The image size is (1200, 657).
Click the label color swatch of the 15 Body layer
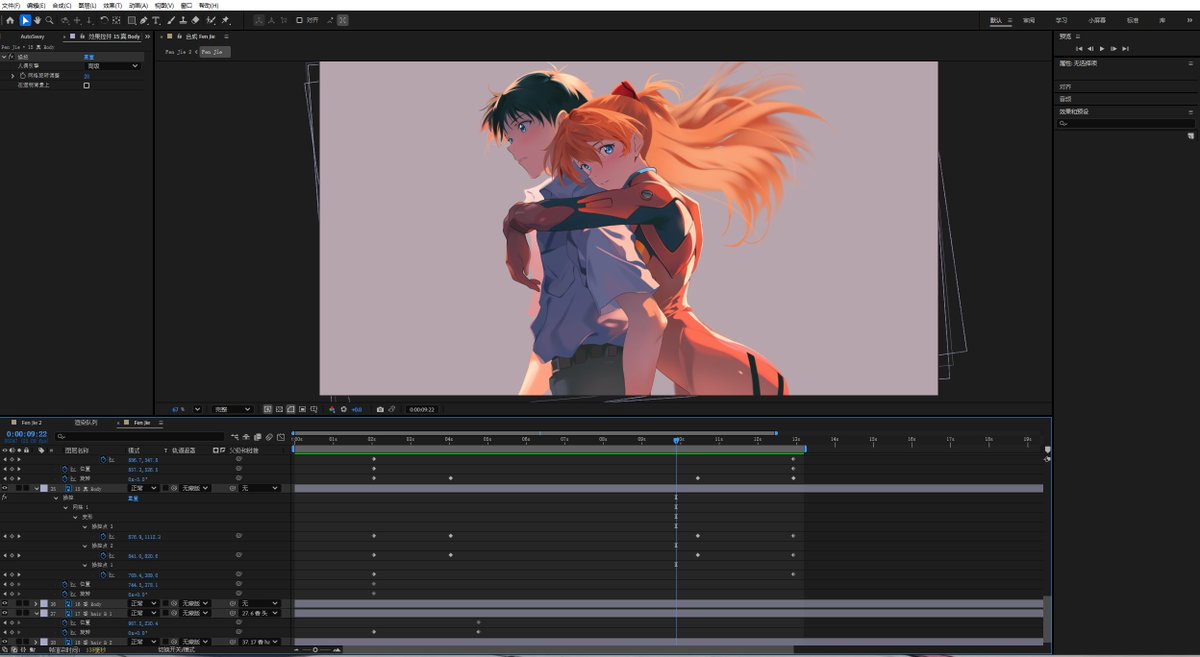[44, 488]
